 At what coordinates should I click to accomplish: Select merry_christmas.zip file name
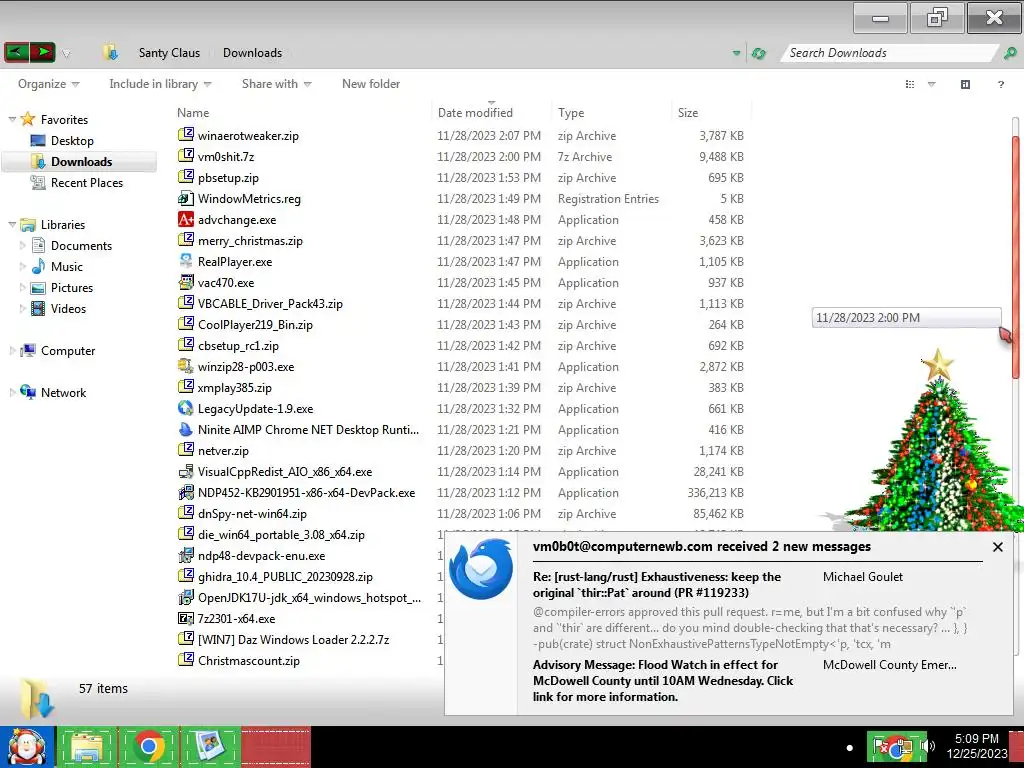(250, 241)
